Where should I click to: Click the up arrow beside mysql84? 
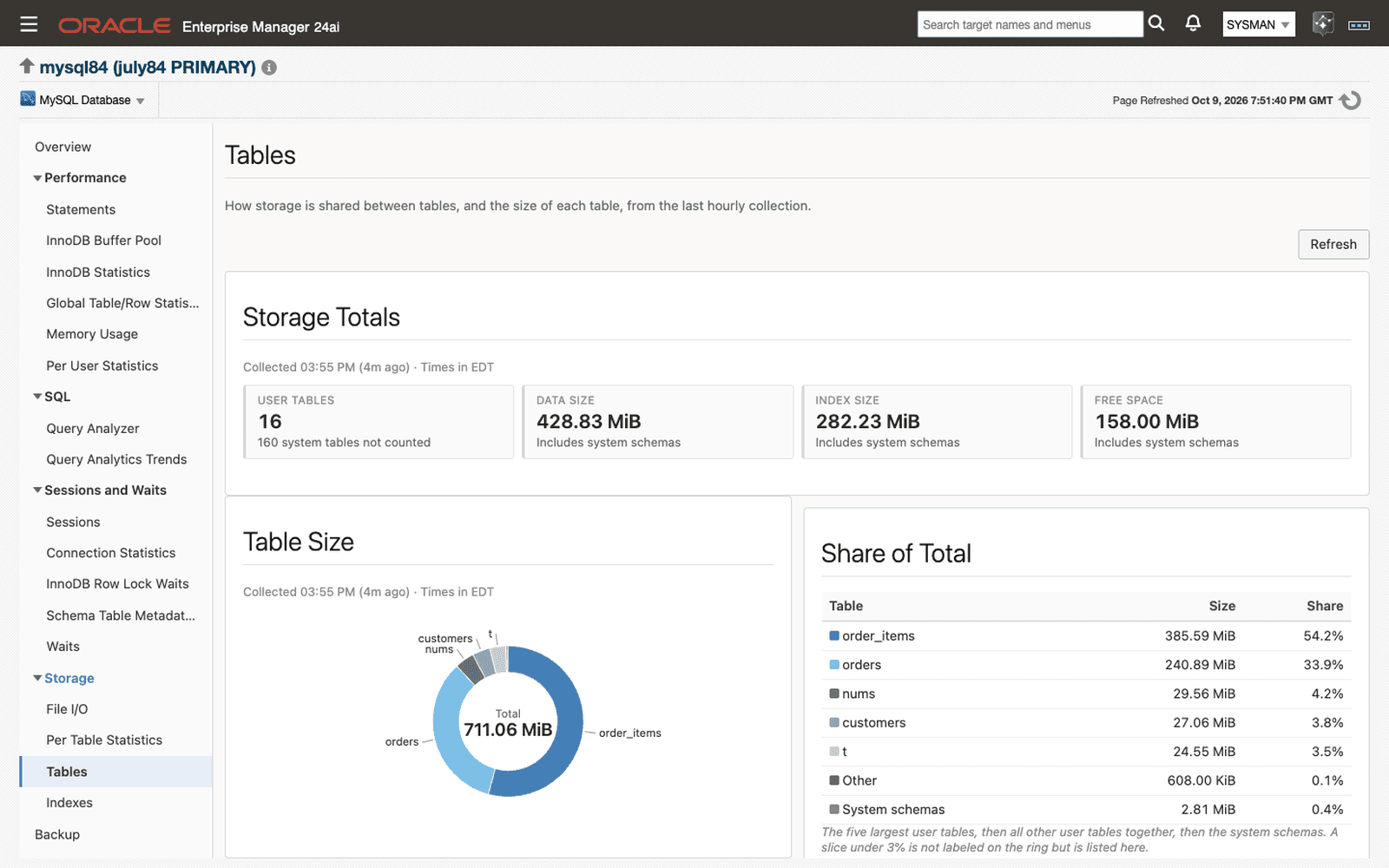point(27,66)
